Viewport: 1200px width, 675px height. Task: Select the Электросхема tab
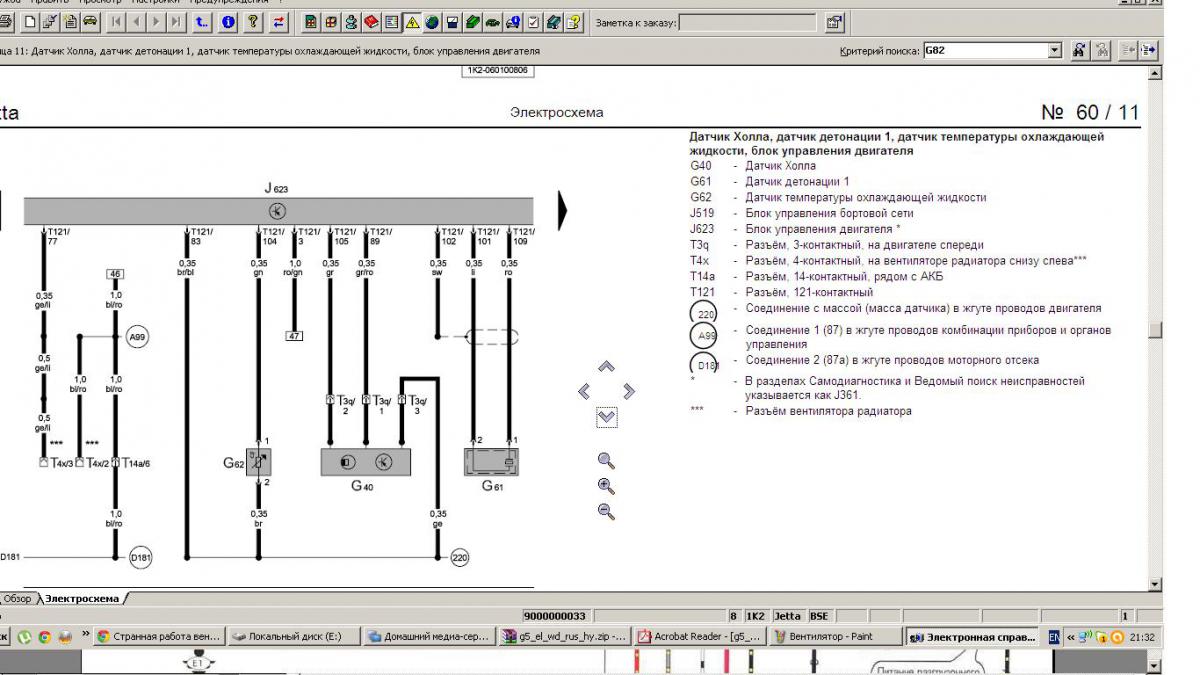(x=81, y=598)
